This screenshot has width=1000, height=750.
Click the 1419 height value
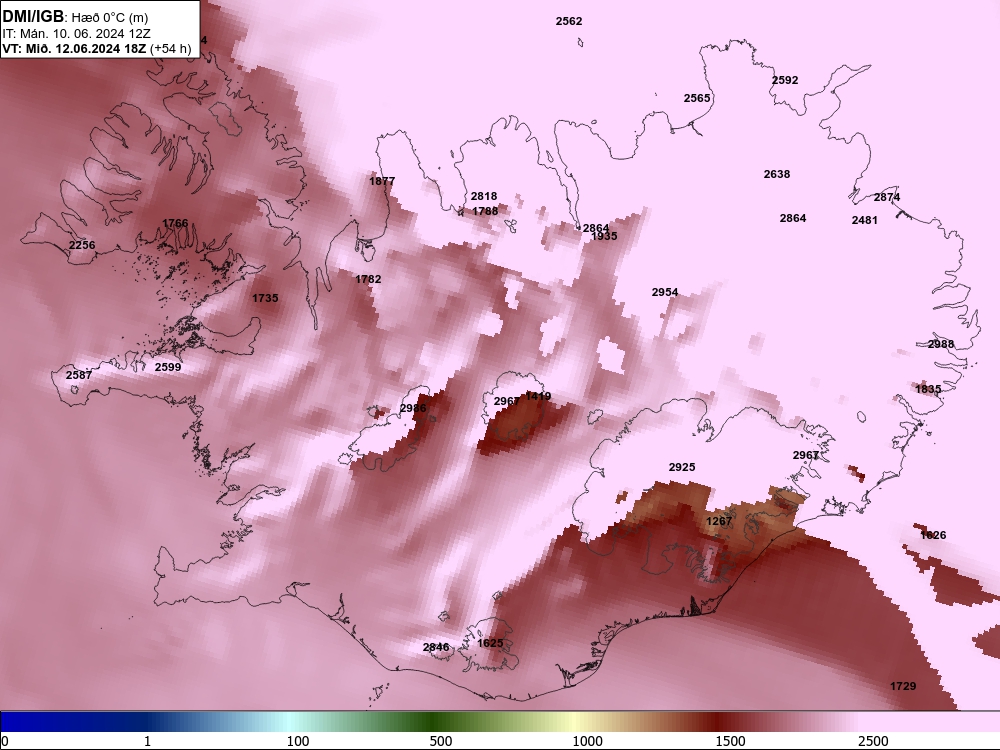[x=538, y=396]
